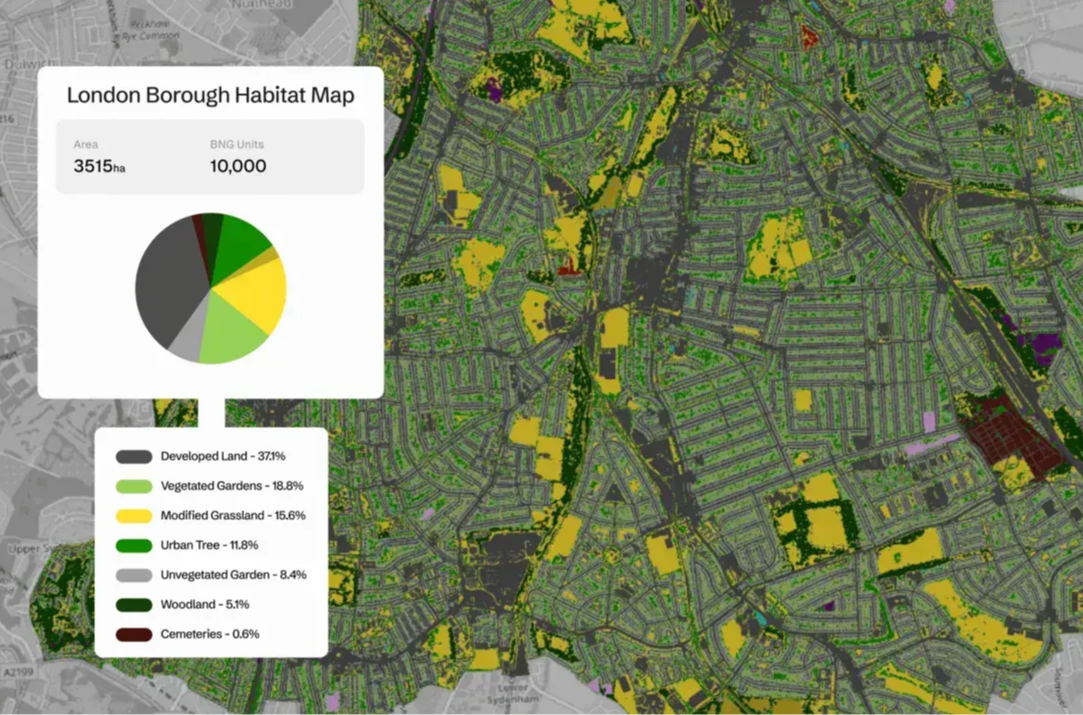Click the BNG Units value 10,000

(238, 166)
